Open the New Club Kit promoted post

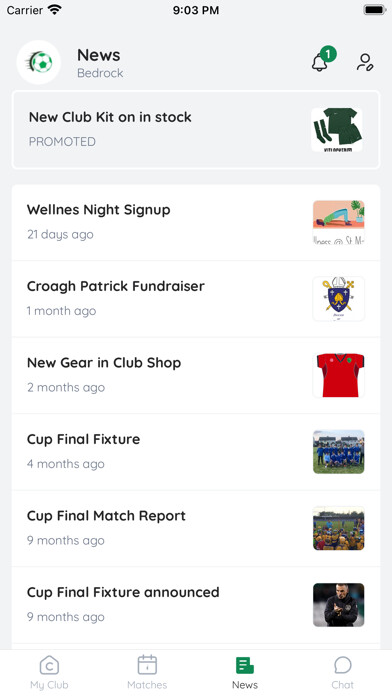[196, 130]
